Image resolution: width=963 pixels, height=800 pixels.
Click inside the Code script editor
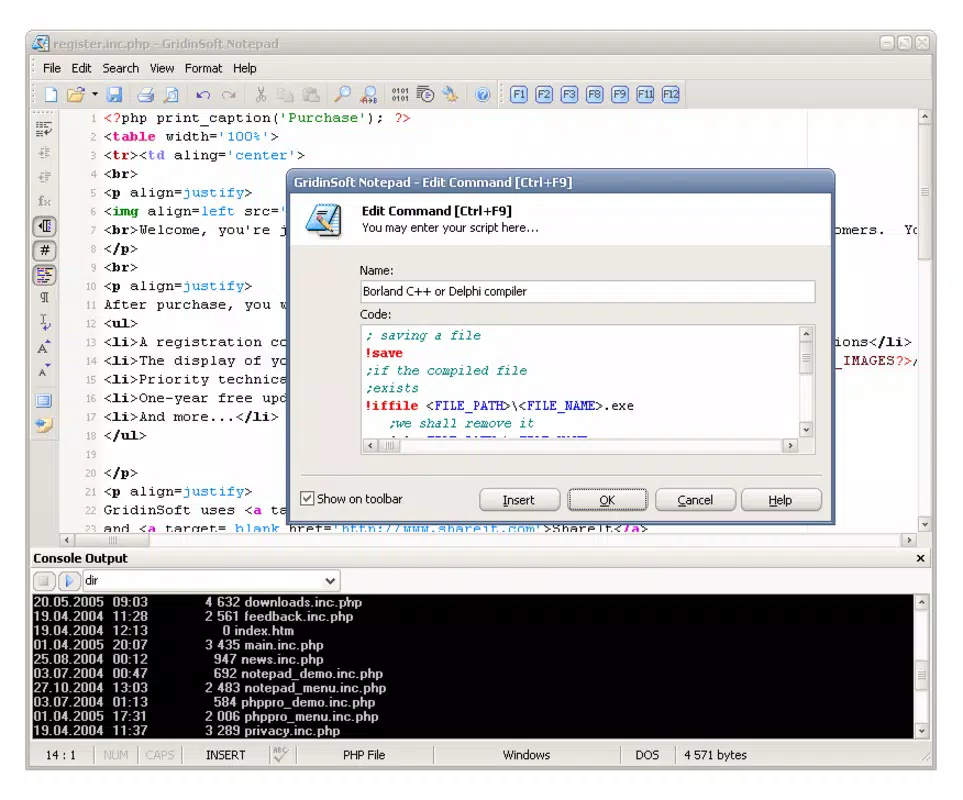tap(580, 382)
